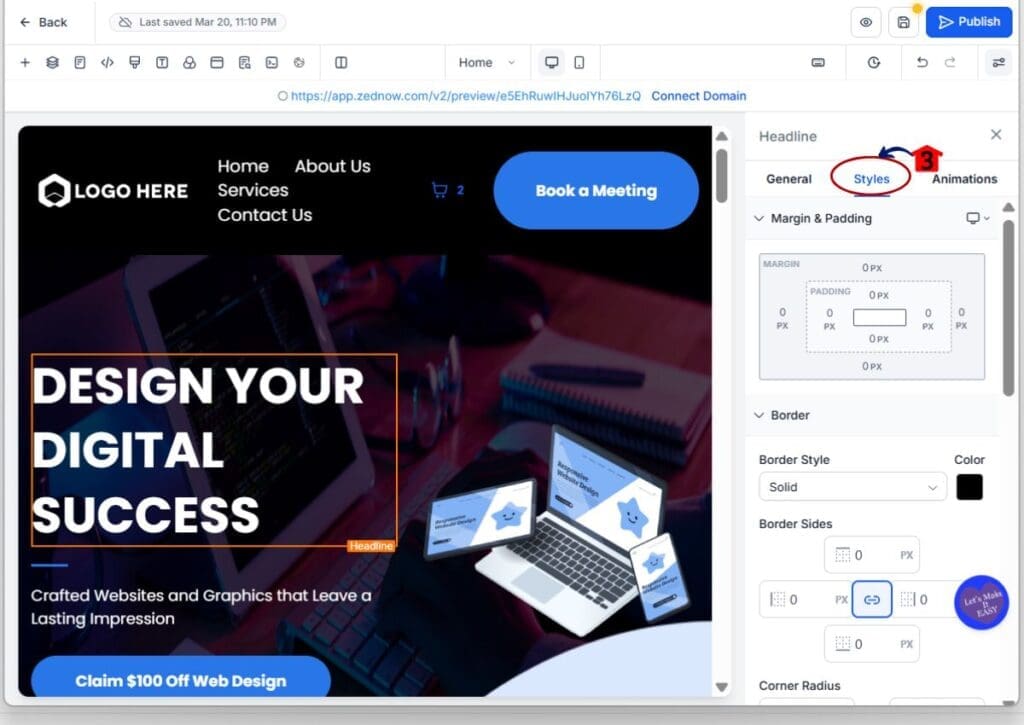Click the Connect Domain link

698,96
